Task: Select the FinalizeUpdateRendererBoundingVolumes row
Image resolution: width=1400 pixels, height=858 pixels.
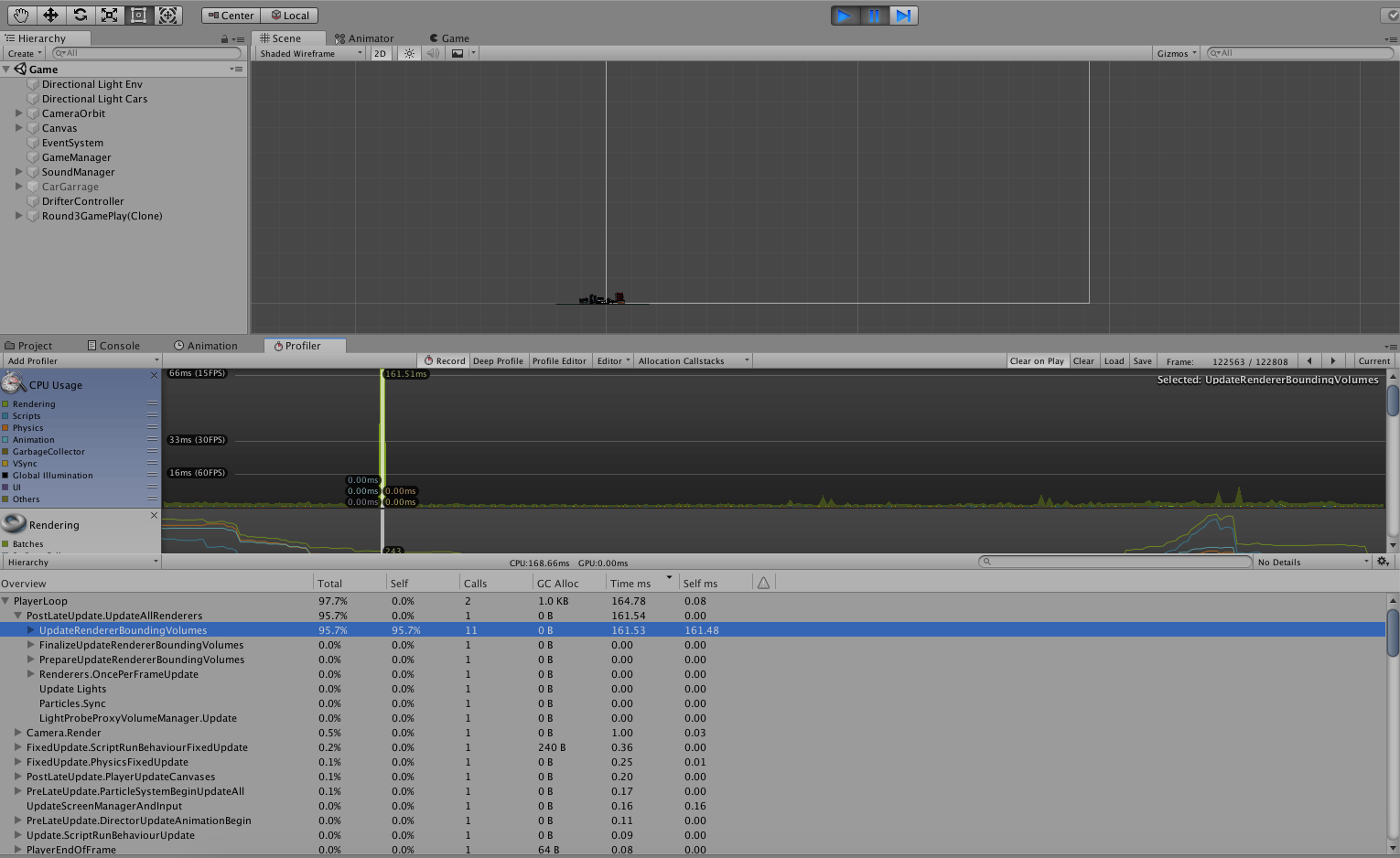Action: pos(692,645)
